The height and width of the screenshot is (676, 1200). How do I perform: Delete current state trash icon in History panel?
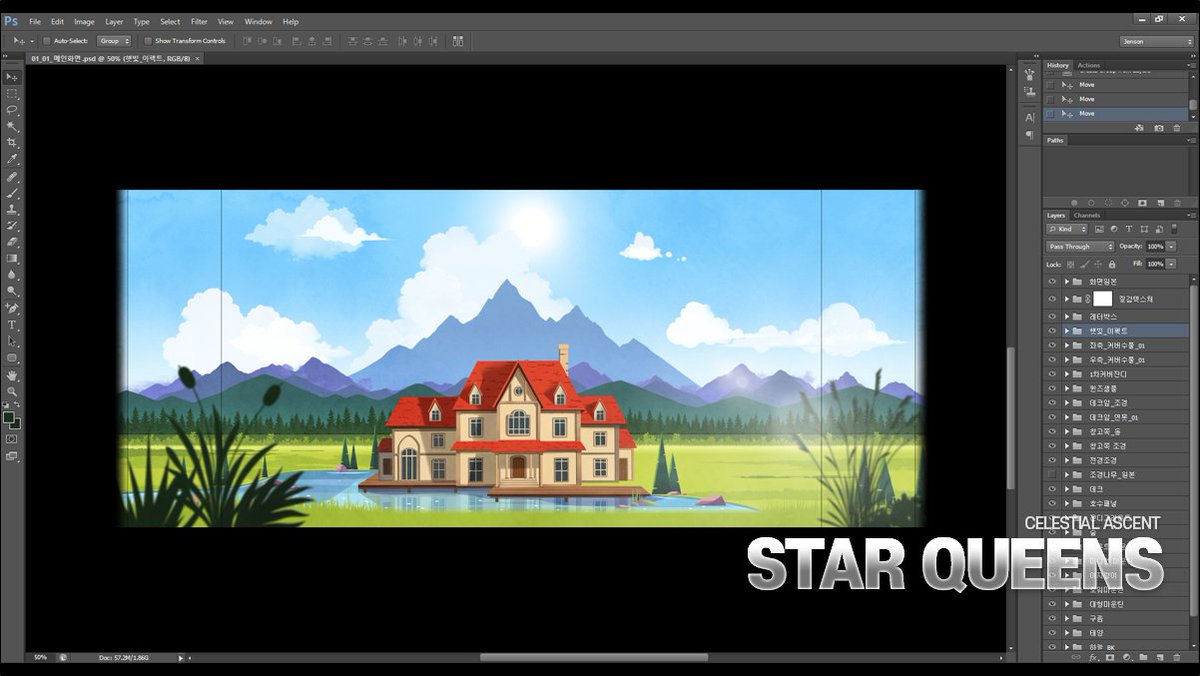(x=1176, y=128)
